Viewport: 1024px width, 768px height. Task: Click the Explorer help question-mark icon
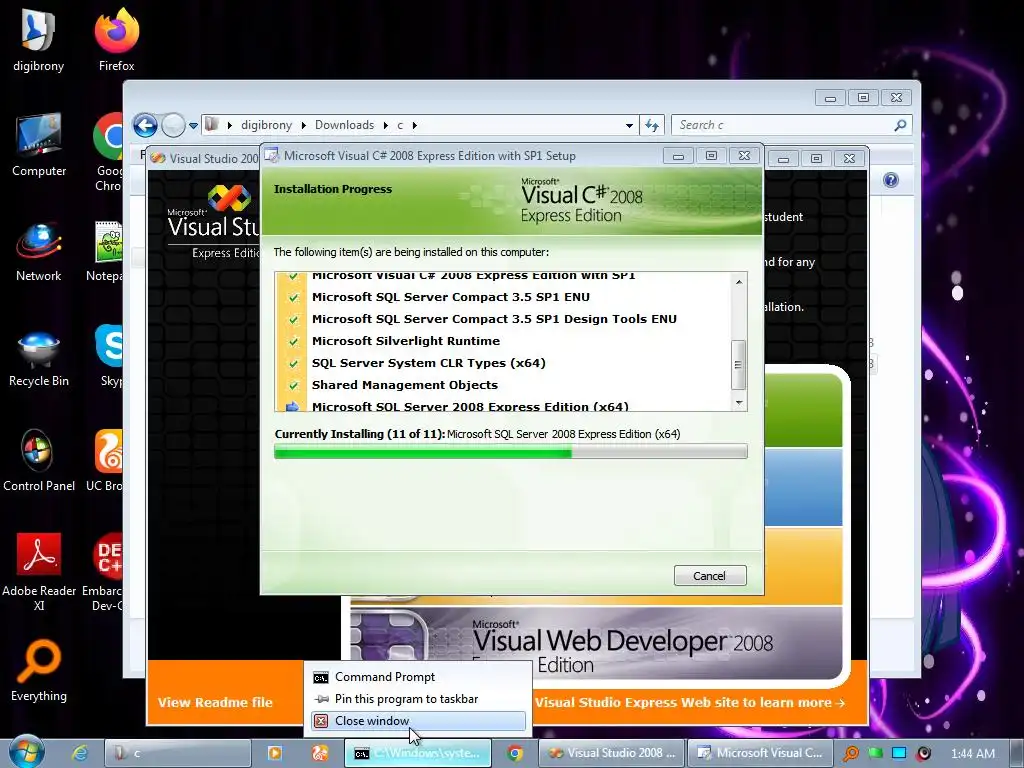(x=891, y=180)
